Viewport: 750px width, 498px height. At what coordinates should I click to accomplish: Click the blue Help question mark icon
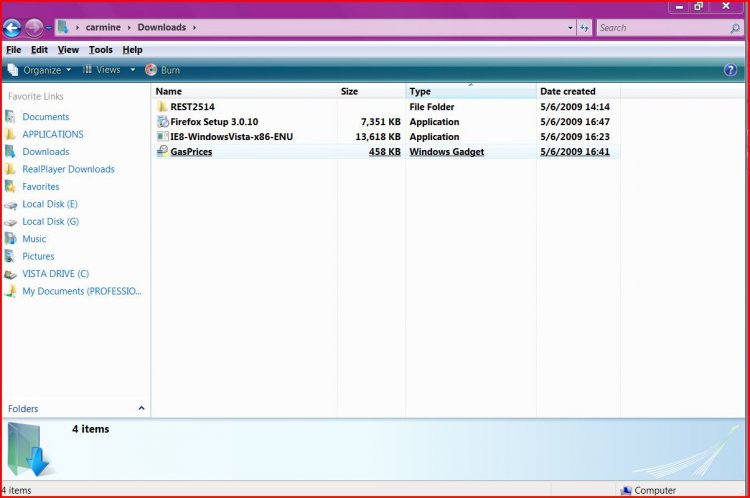[x=730, y=70]
